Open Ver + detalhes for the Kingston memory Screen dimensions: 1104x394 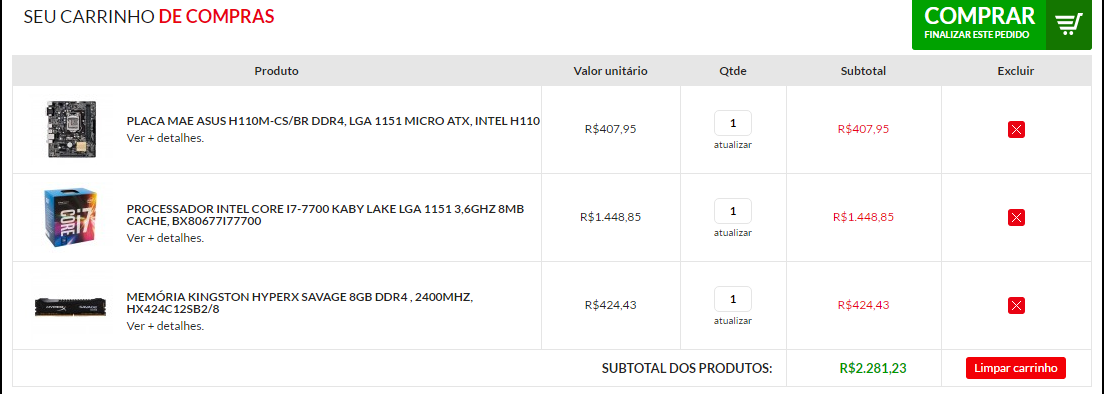tap(165, 326)
